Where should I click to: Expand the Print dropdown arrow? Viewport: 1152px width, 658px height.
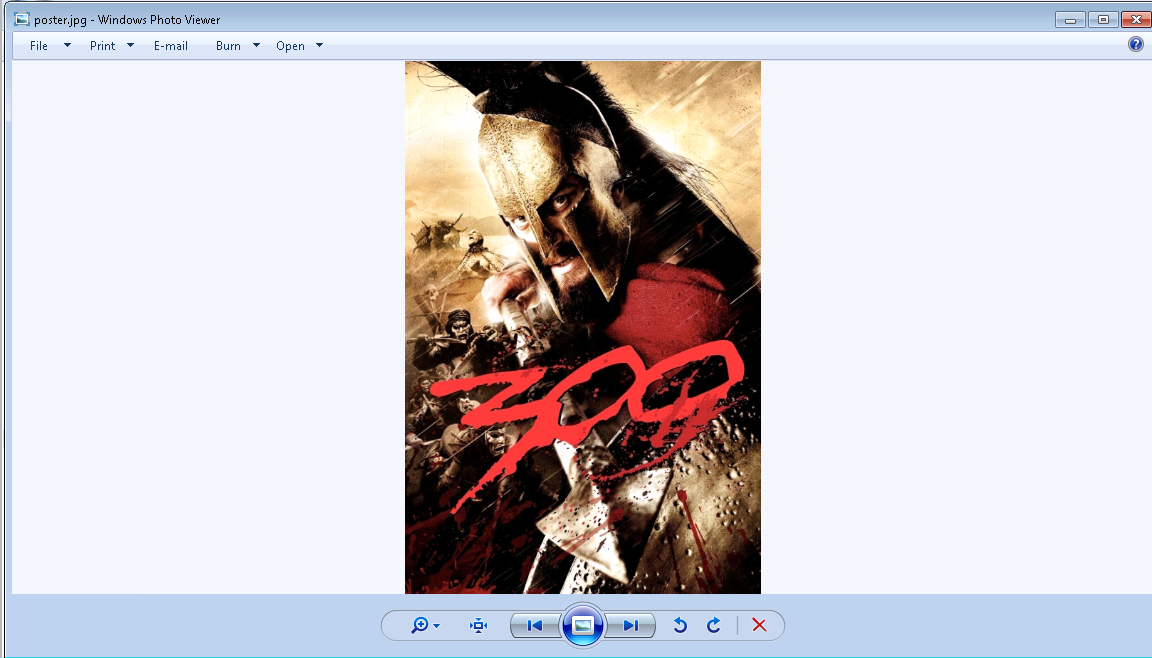(x=131, y=46)
